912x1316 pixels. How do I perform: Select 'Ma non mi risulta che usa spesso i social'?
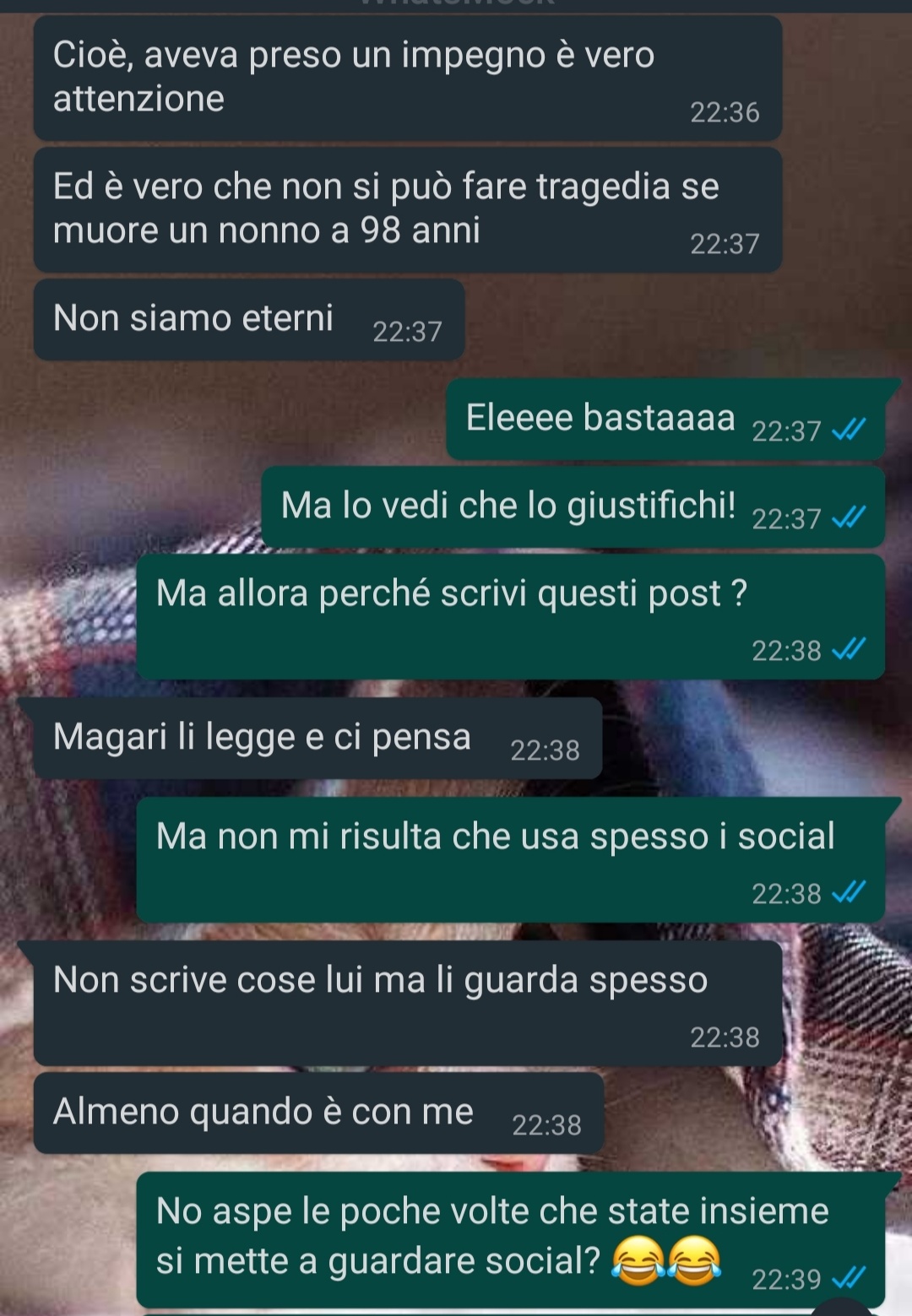496,837
